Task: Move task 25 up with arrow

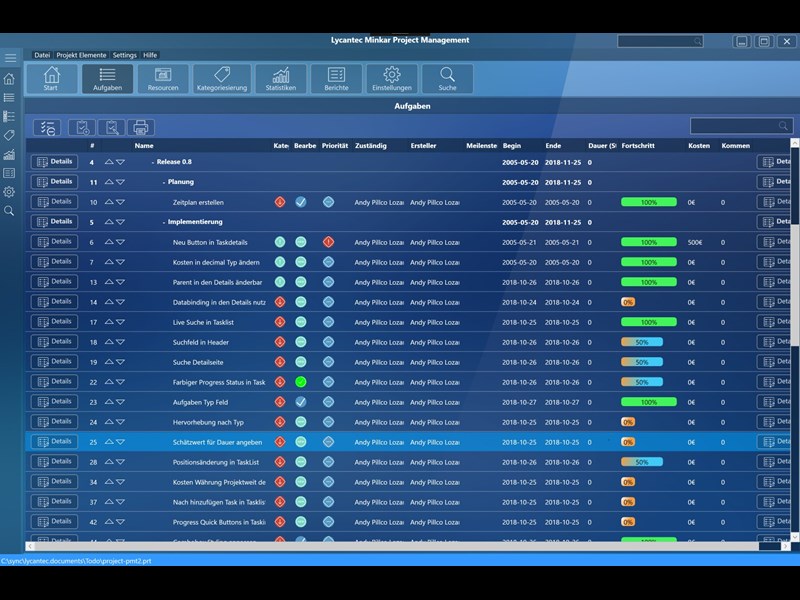Action: 109,441
